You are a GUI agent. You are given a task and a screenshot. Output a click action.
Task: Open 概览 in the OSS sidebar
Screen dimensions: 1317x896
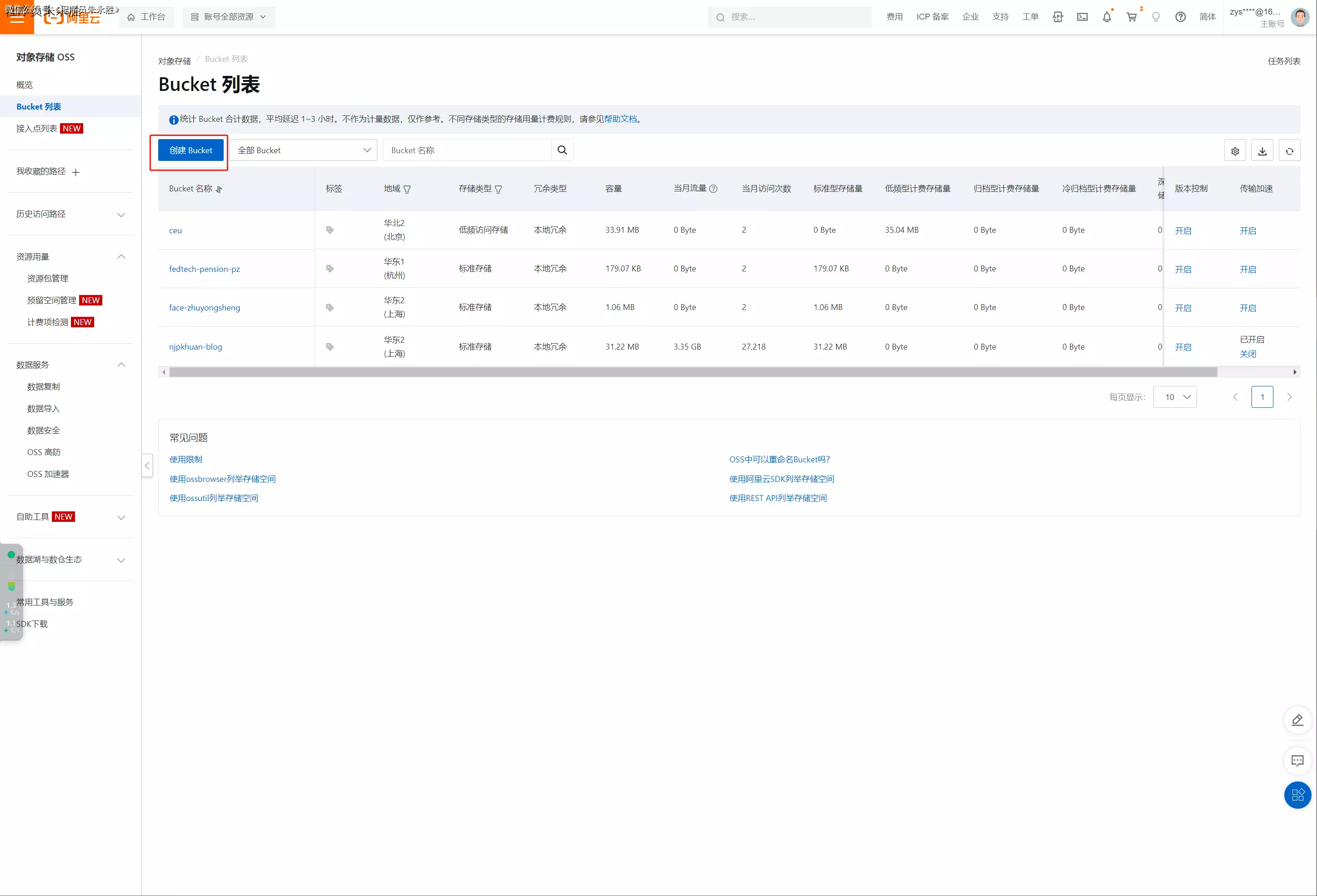25,85
